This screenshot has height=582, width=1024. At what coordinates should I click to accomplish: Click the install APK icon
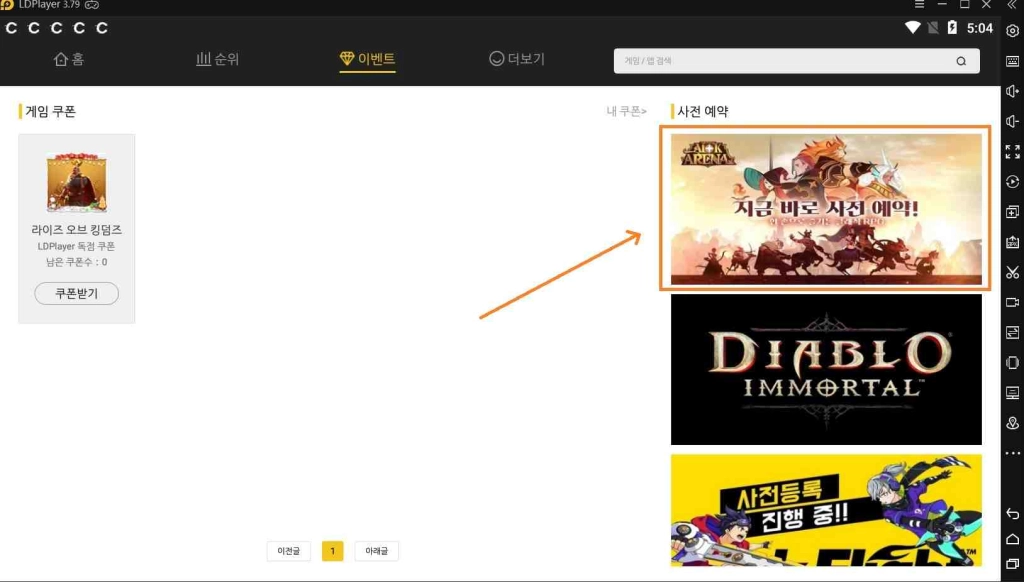click(1012, 242)
